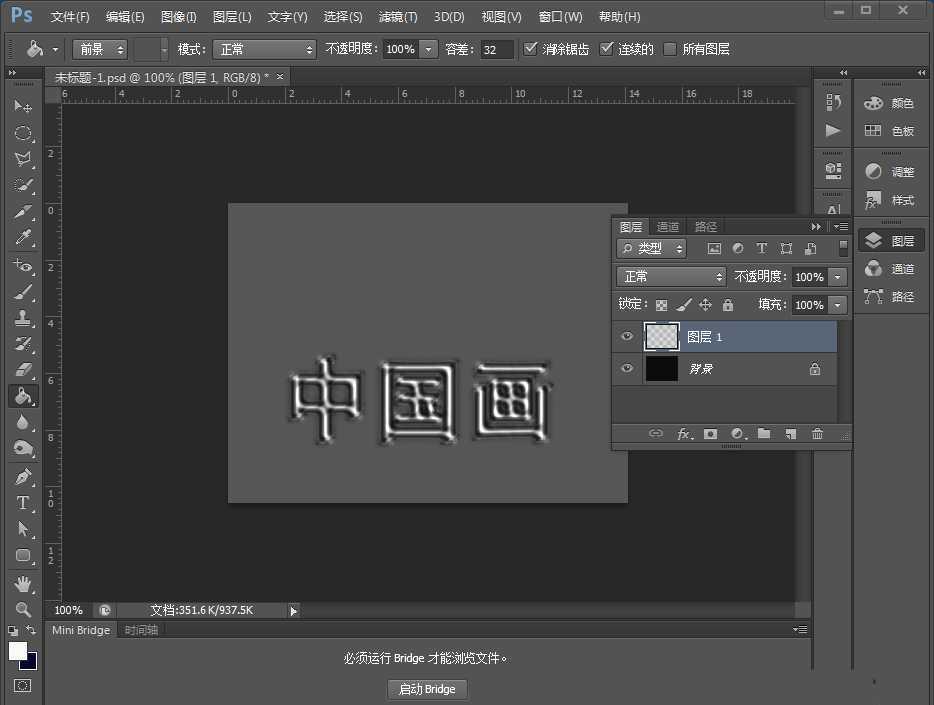
Task: Pick the Eraser tool
Action: click(x=24, y=368)
